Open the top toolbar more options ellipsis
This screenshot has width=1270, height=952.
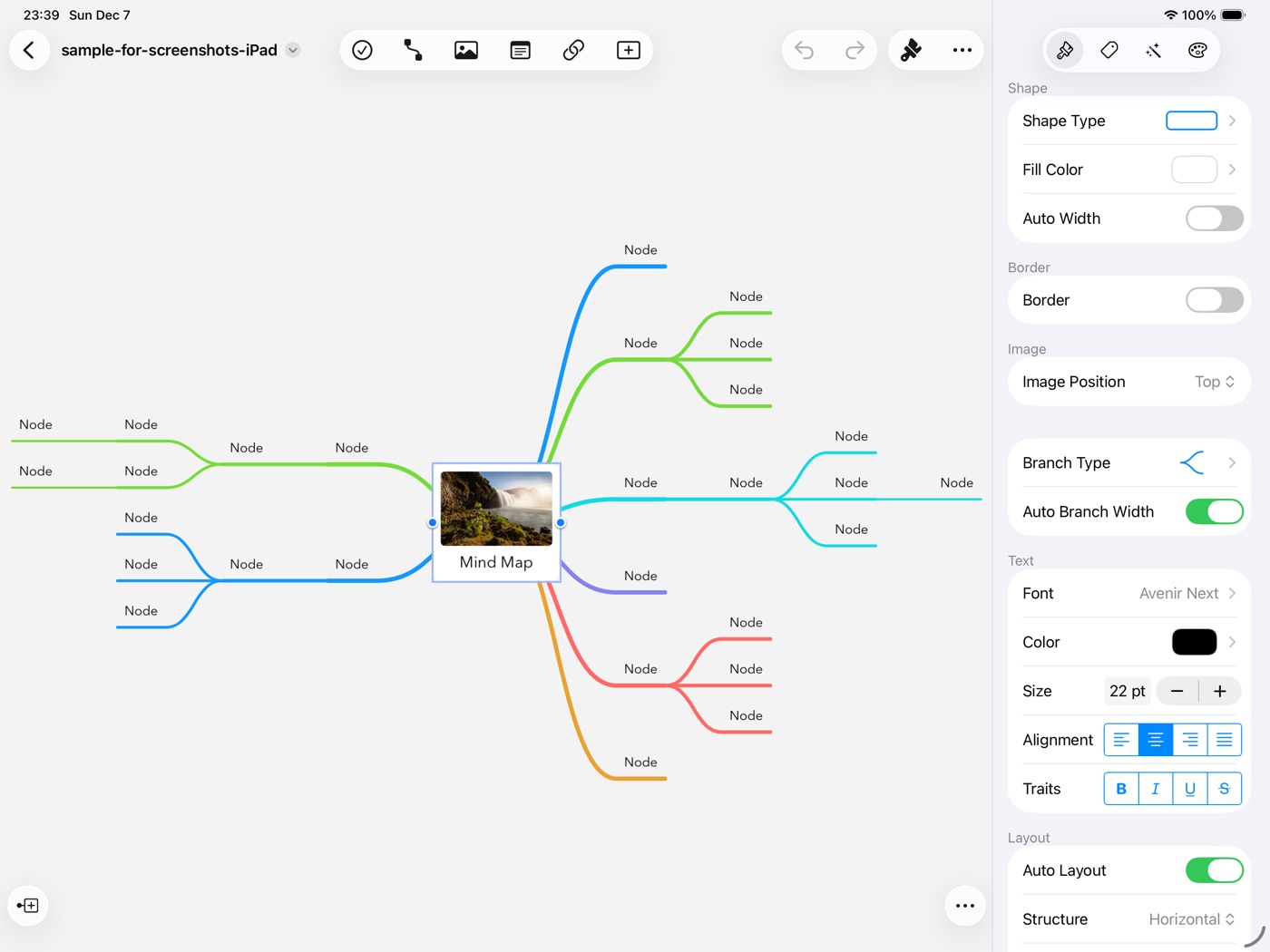[962, 50]
